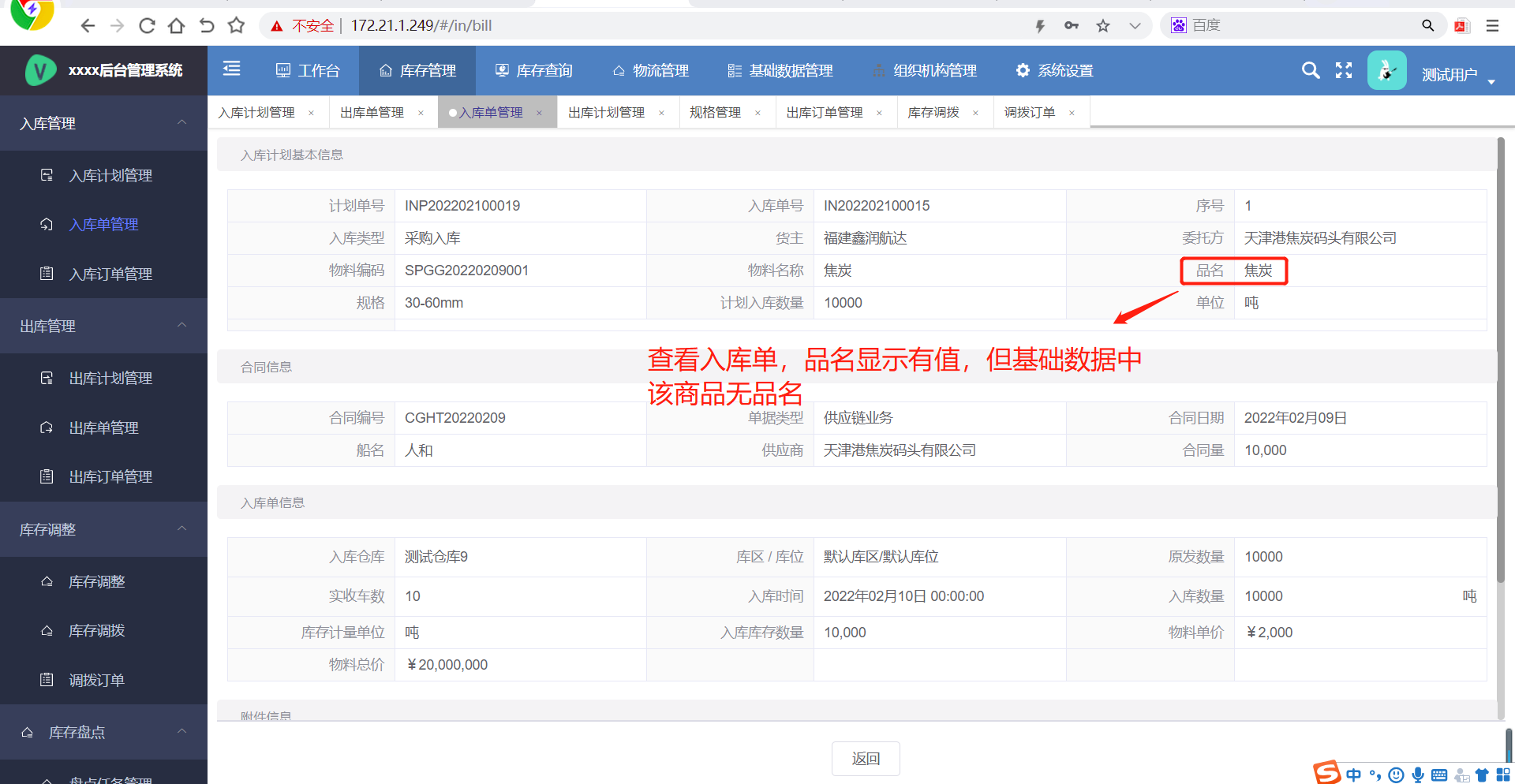
Task: Close the 出库订单管理 tab
Action: point(879,113)
